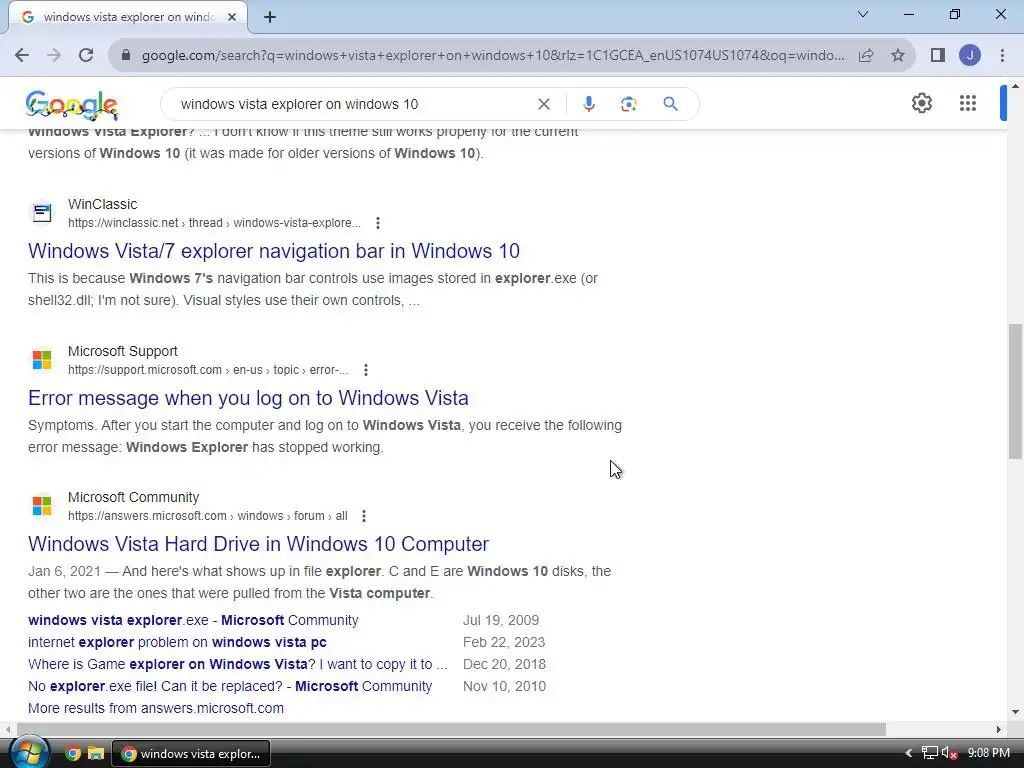Open more options for Microsoft Support result
The width and height of the screenshot is (1024, 768).
366,370
